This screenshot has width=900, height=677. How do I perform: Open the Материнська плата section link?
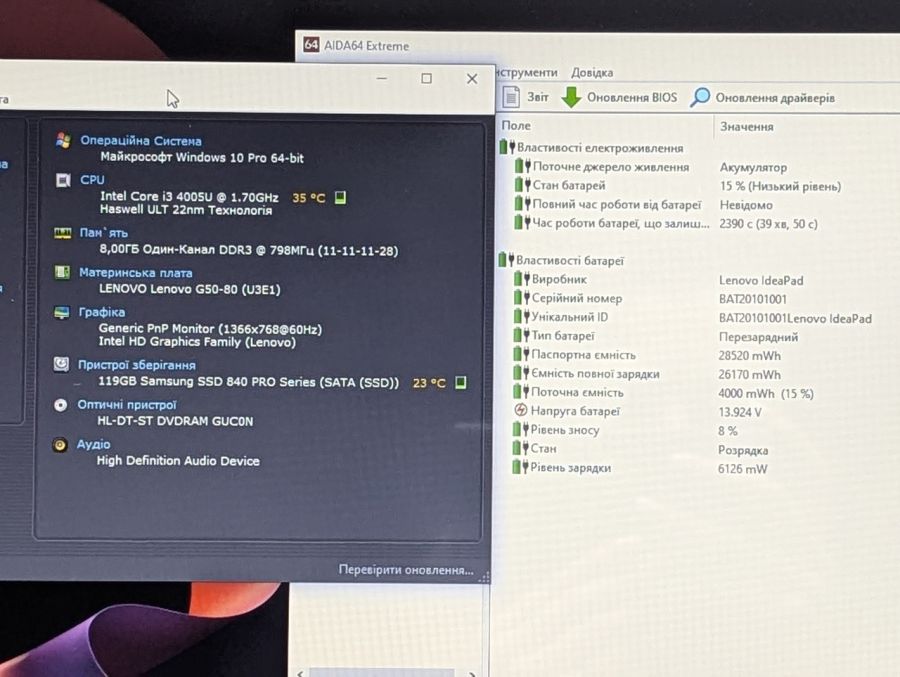135,273
